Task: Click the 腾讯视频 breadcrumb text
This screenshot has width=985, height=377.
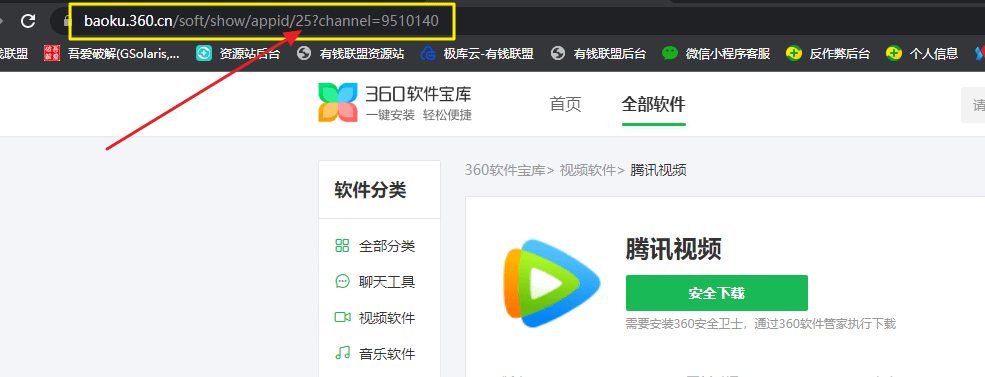Action: tap(658, 170)
